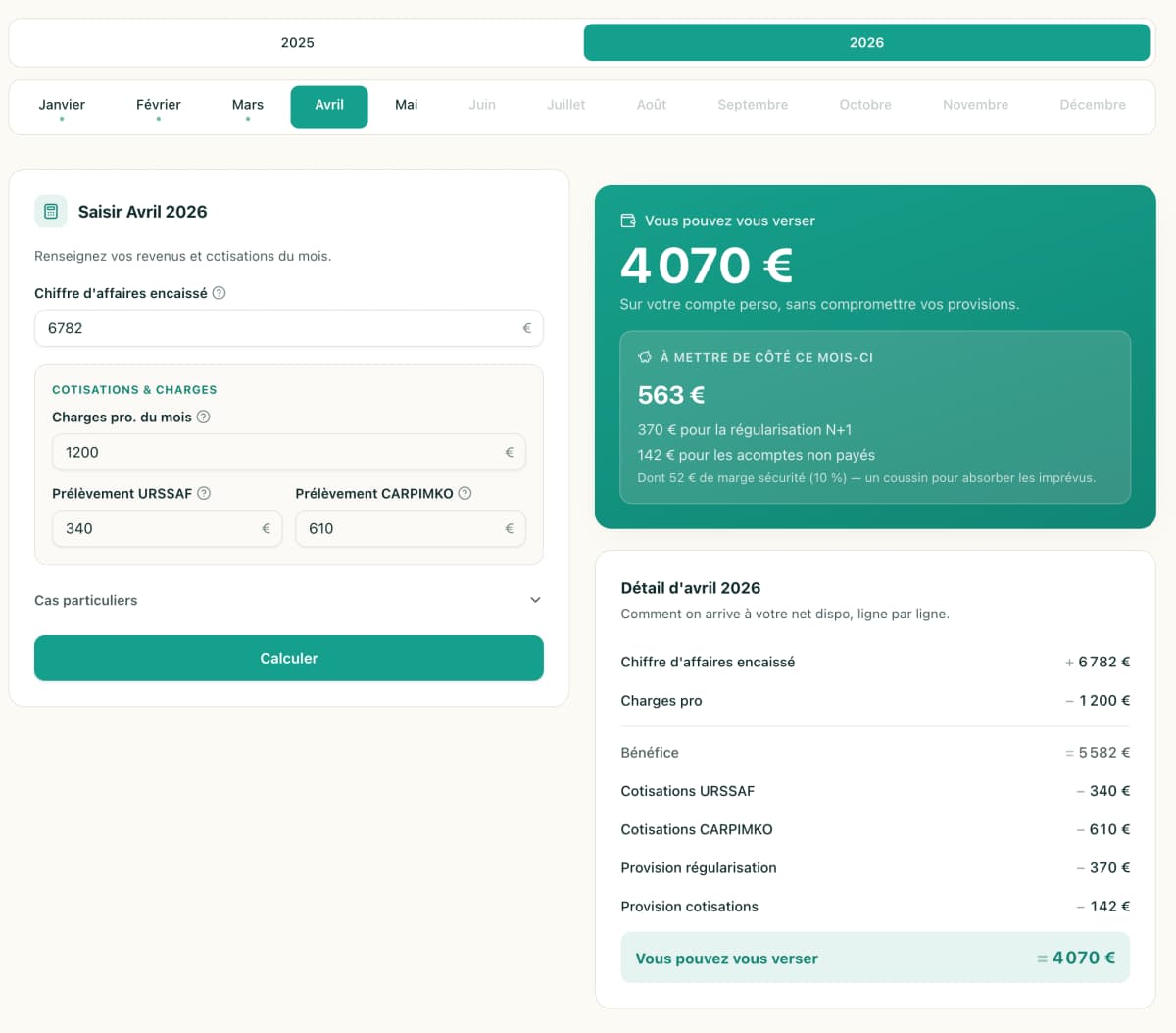Focus the Chiffre d'affaires encaissé field showing 6782
The height and width of the screenshot is (1033, 1176).
coord(289,328)
